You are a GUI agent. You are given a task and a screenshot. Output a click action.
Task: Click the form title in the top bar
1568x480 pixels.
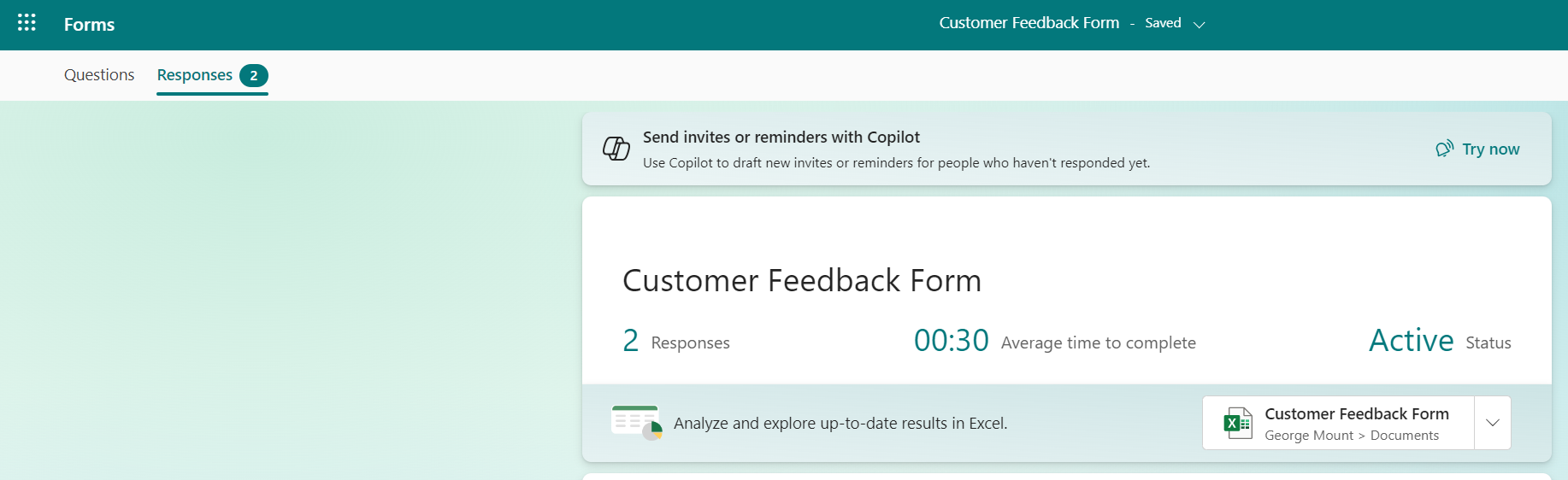(x=1029, y=23)
